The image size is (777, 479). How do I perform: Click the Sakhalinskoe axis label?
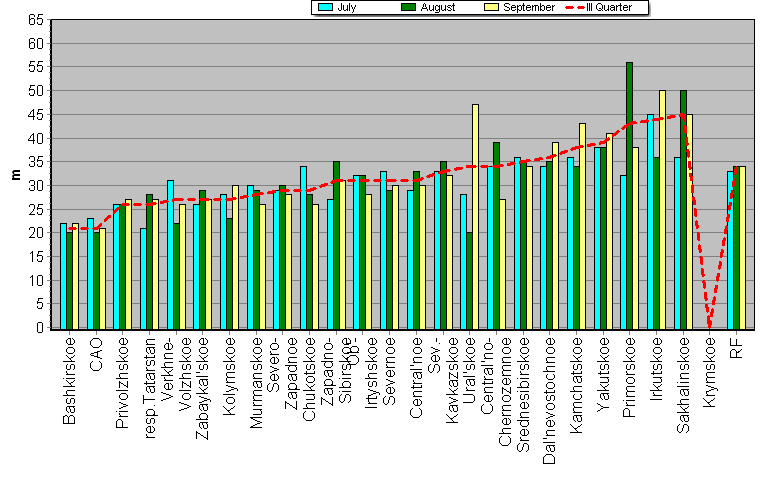click(x=683, y=385)
